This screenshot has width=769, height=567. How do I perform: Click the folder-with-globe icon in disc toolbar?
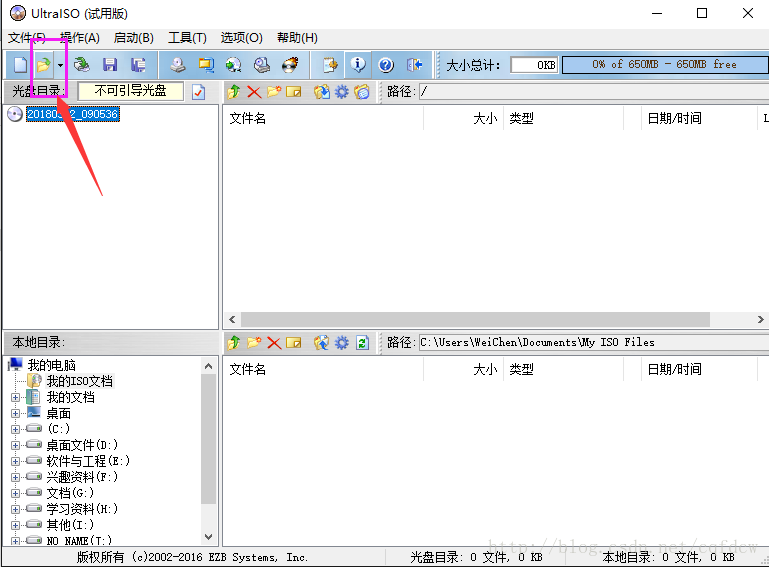[x=361, y=92]
